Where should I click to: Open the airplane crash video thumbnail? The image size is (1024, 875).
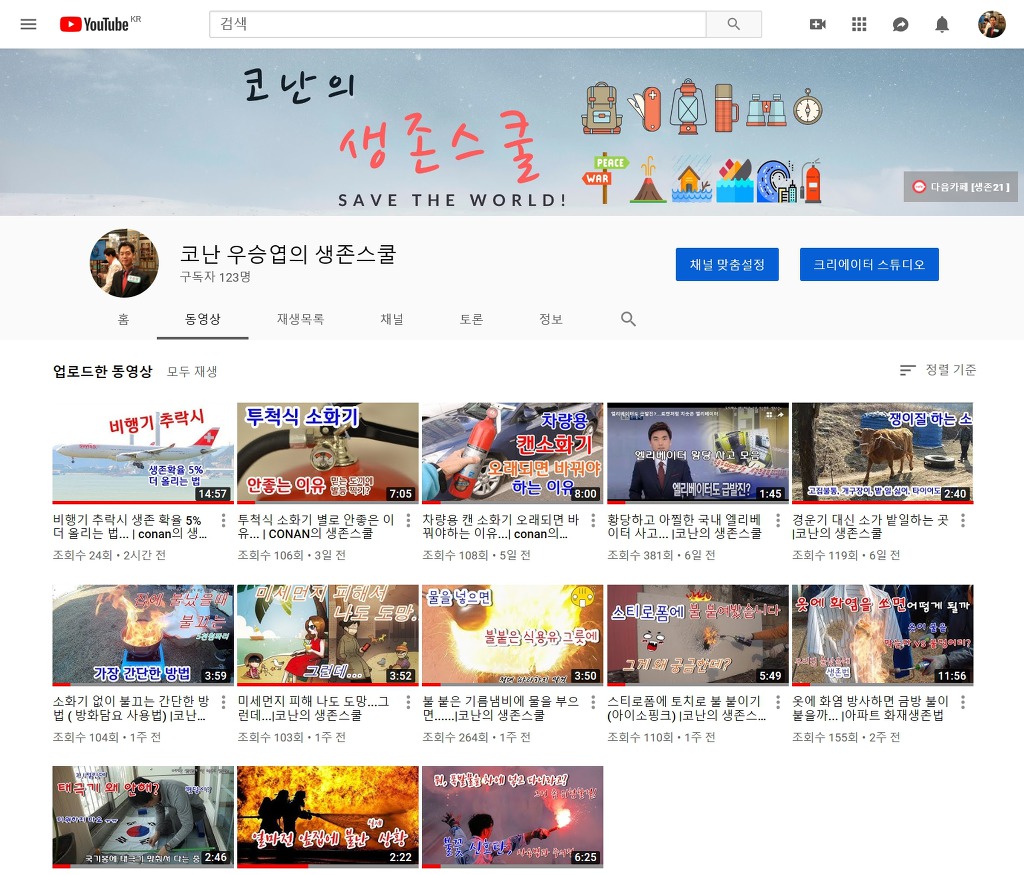[143, 453]
